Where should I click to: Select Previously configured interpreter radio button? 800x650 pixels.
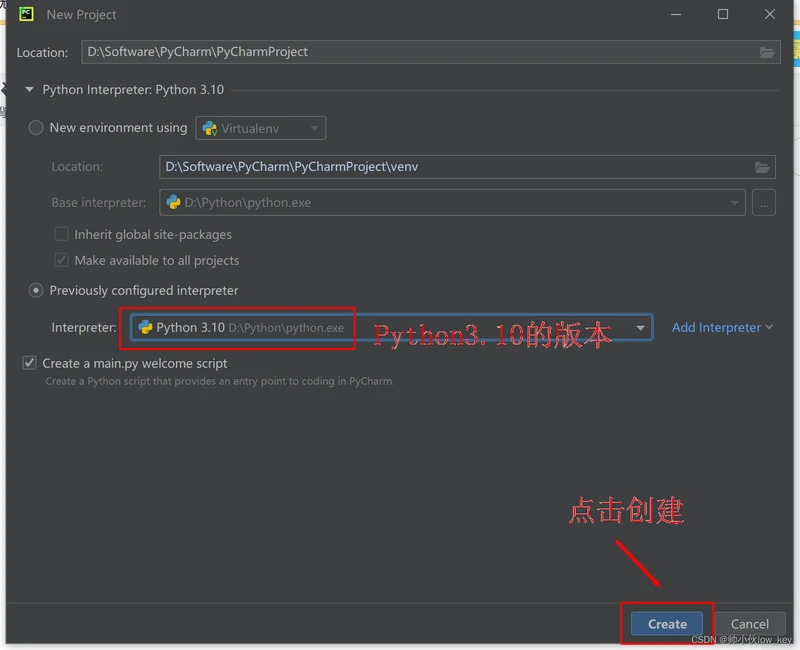pyautogui.click(x=36, y=290)
